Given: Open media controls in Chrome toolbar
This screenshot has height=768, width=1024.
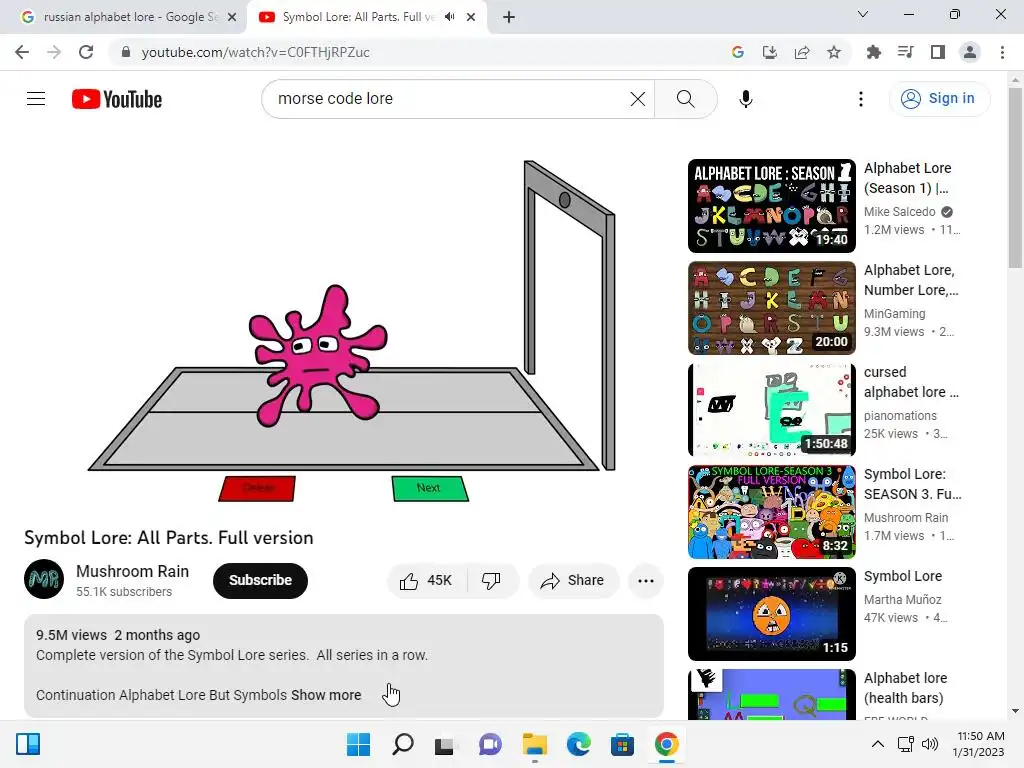Looking at the screenshot, I should coord(906,52).
